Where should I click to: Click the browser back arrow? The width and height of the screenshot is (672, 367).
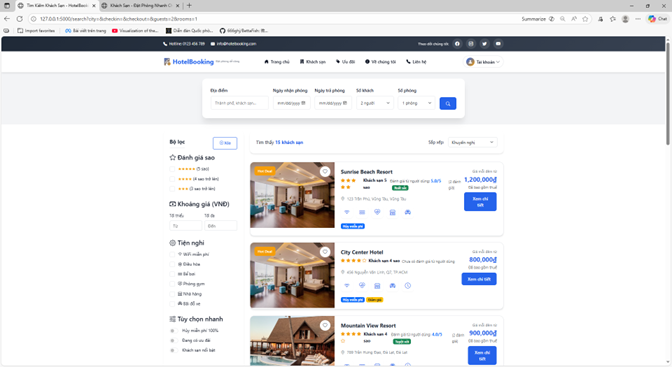7,19
